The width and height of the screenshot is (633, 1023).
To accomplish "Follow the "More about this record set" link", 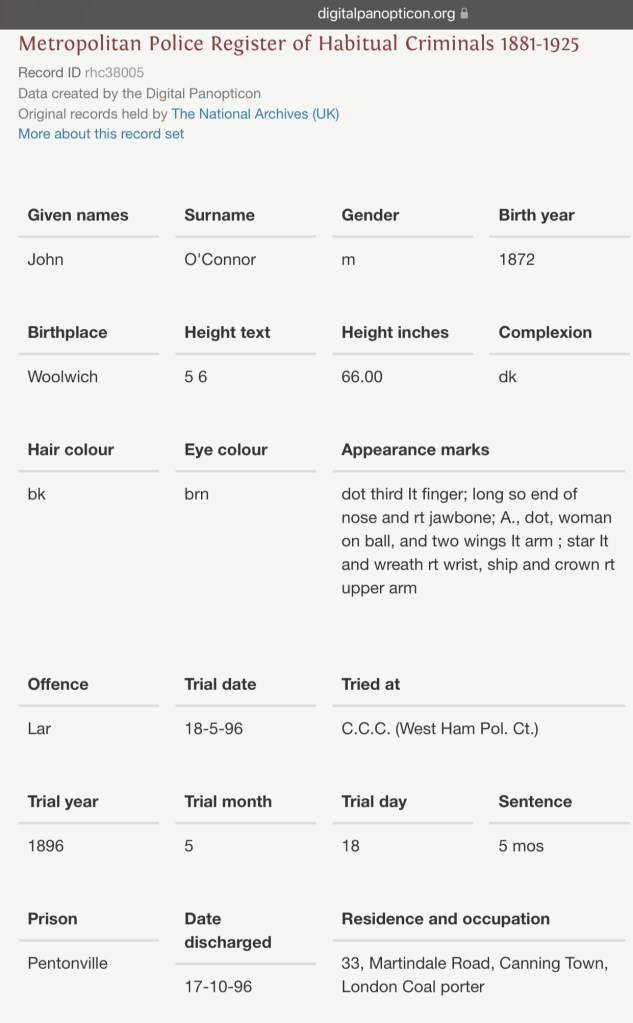I will 101,134.
